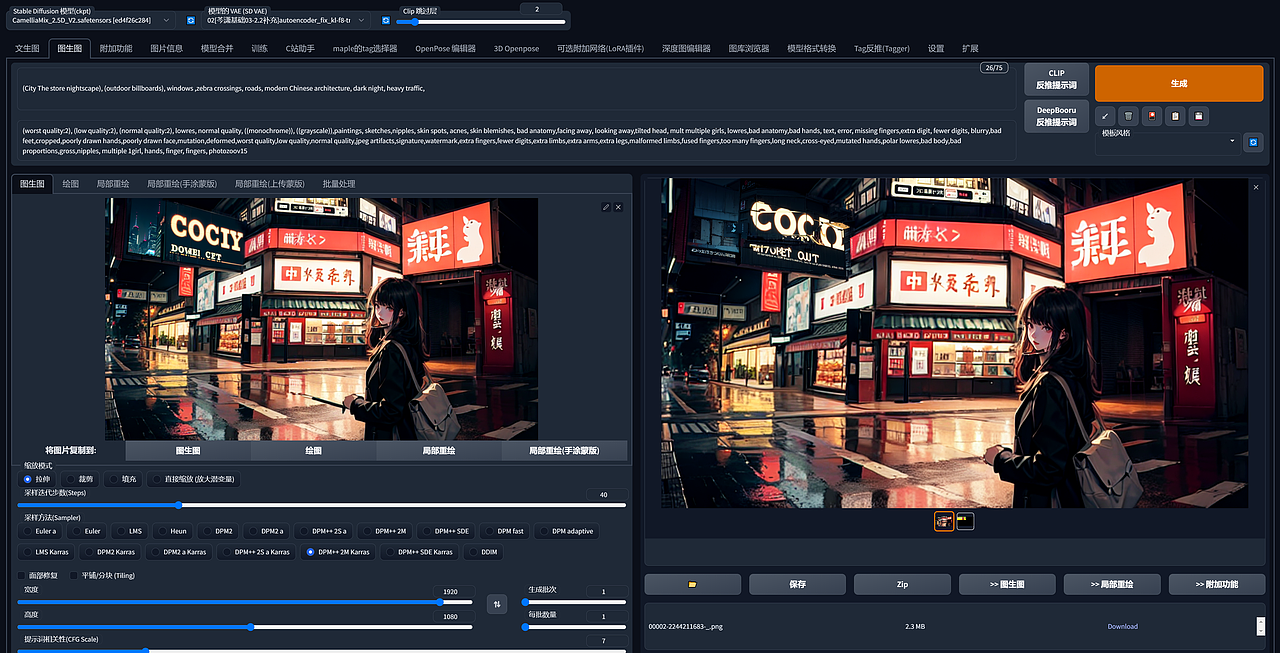Click the pencil edit icon on the source image
The height and width of the screenshot is (653, 1280).
click(606, 207)
